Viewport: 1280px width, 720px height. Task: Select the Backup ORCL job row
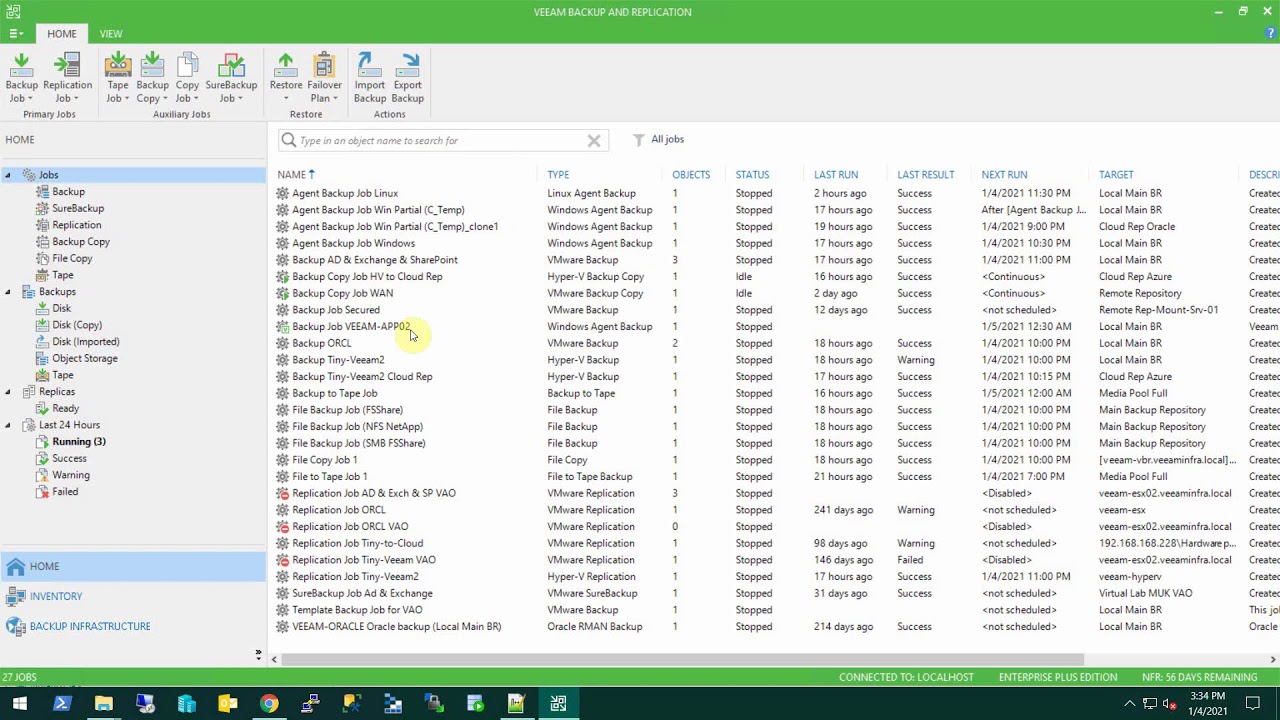(775, 343)
